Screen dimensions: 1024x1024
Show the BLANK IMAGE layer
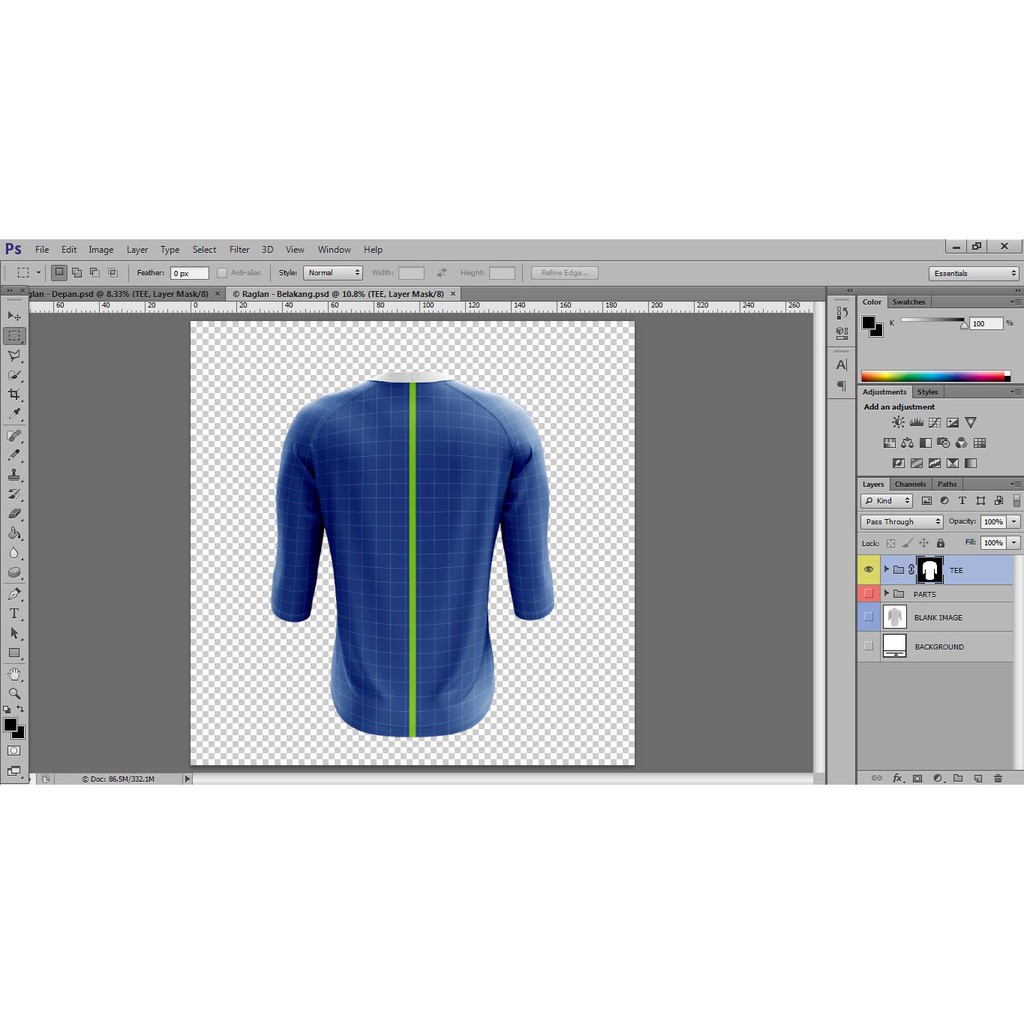point(868,617)
